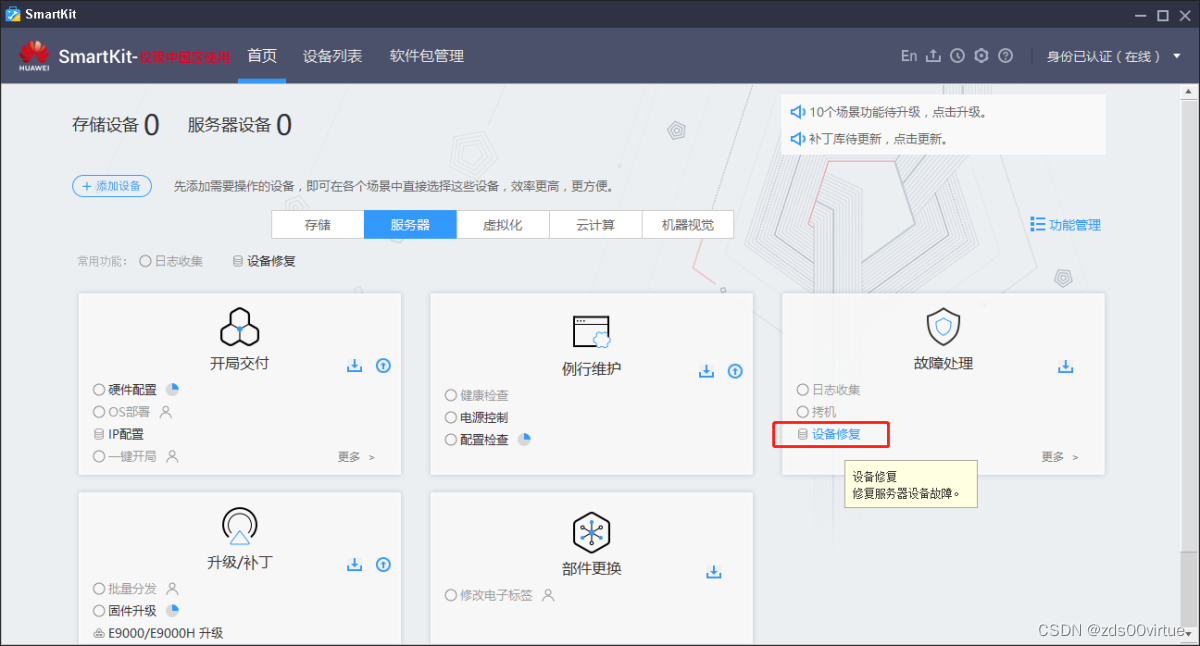Select 一键开局 function

(125, 456)
